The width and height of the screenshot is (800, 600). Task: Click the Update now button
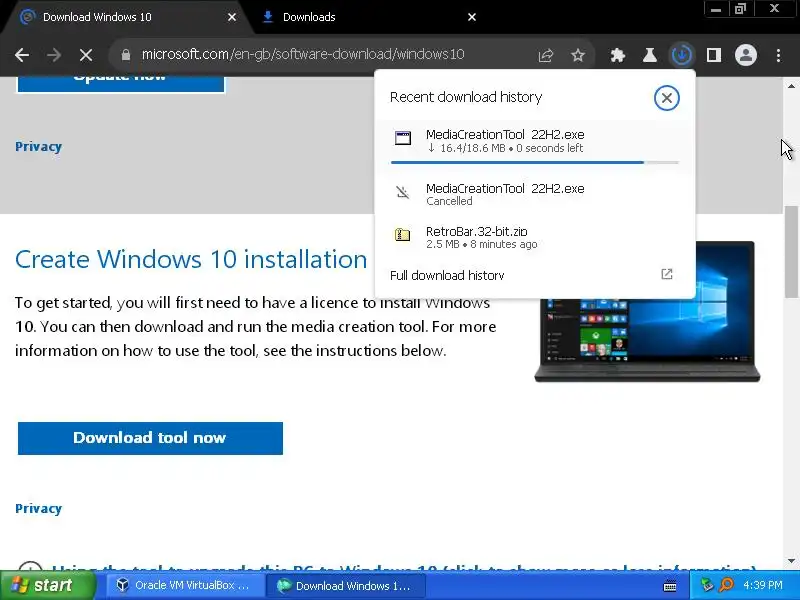tap(121, 84)
